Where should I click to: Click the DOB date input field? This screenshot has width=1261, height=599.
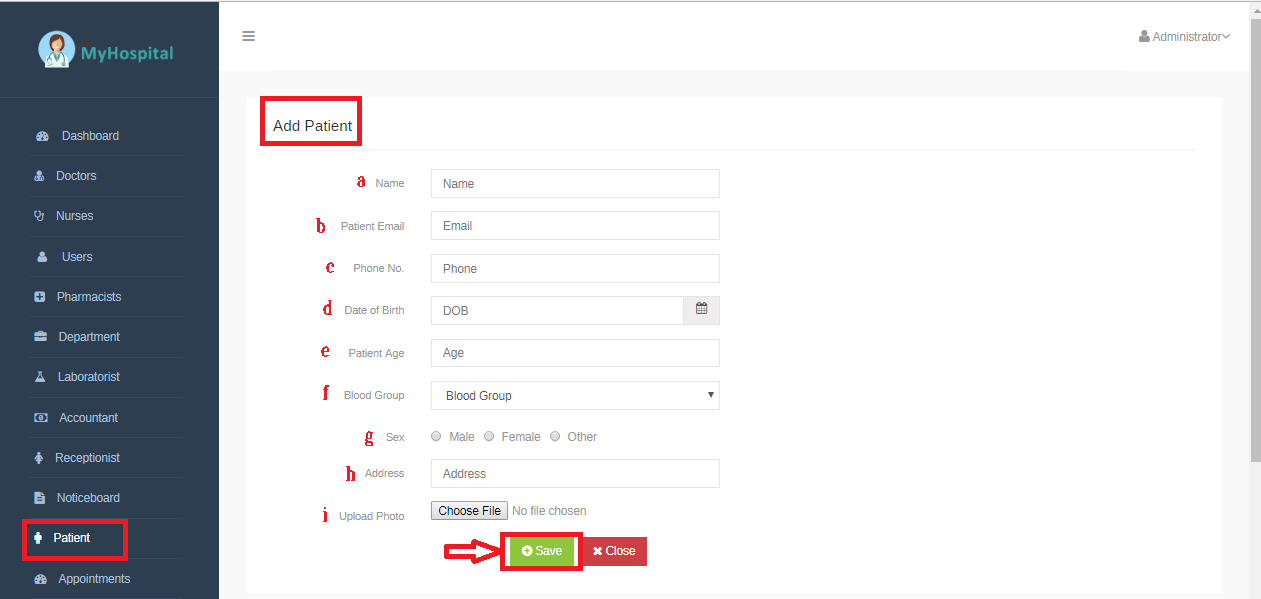point(557,310)
